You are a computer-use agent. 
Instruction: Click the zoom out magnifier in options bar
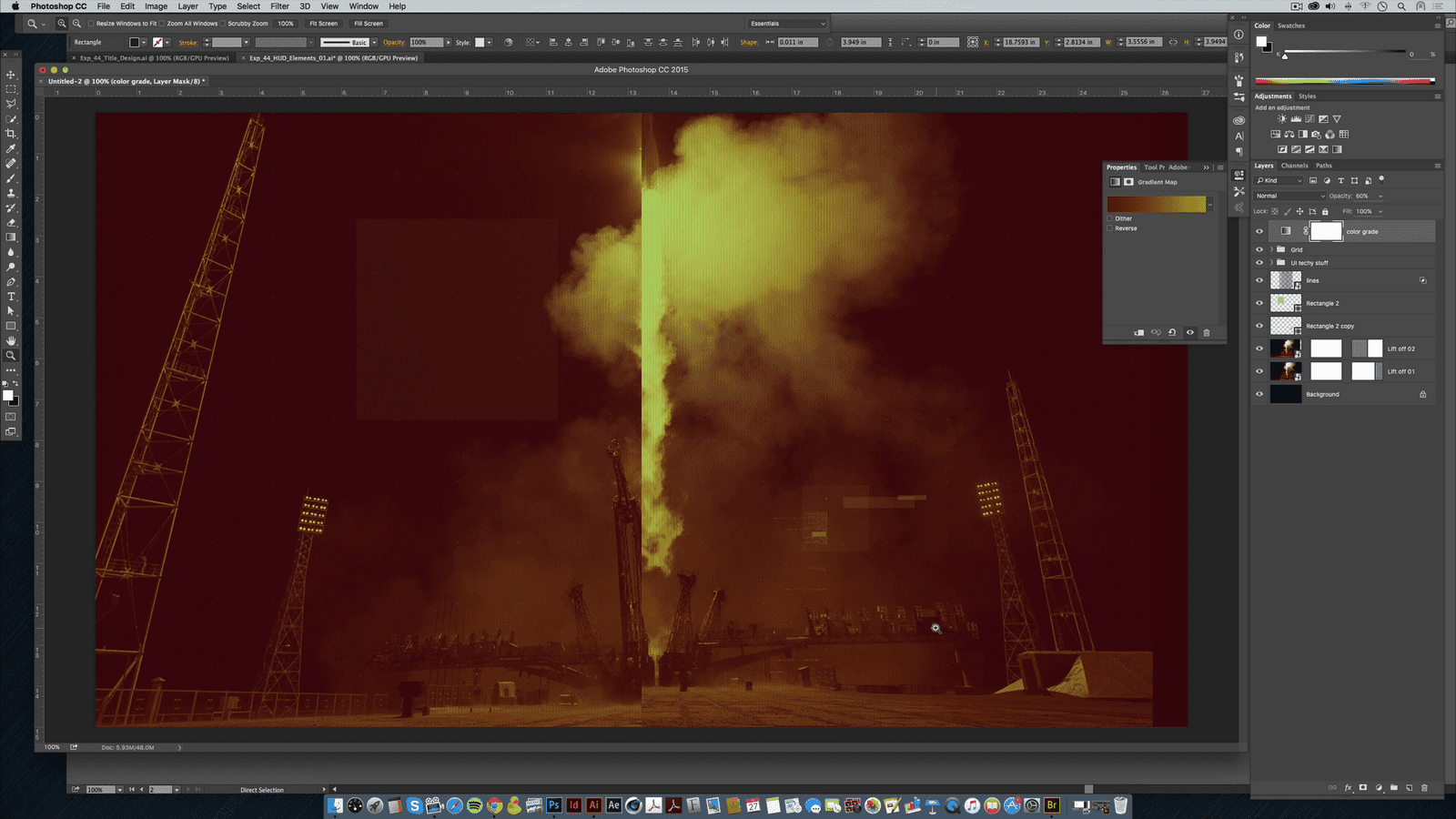pyautogui.click(x=76, y=24)
